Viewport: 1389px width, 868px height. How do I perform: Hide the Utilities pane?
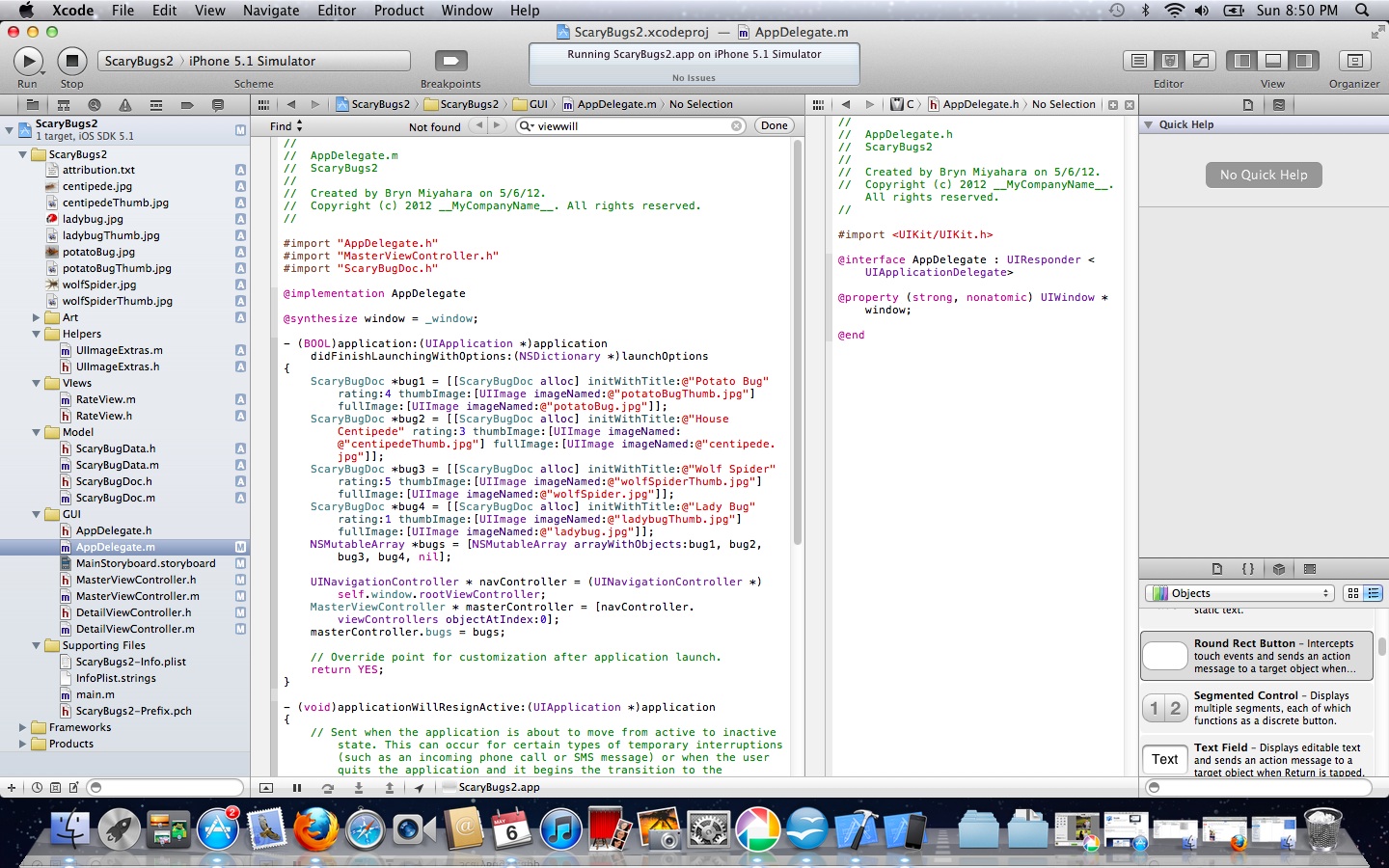click(x=1304, y=61)
